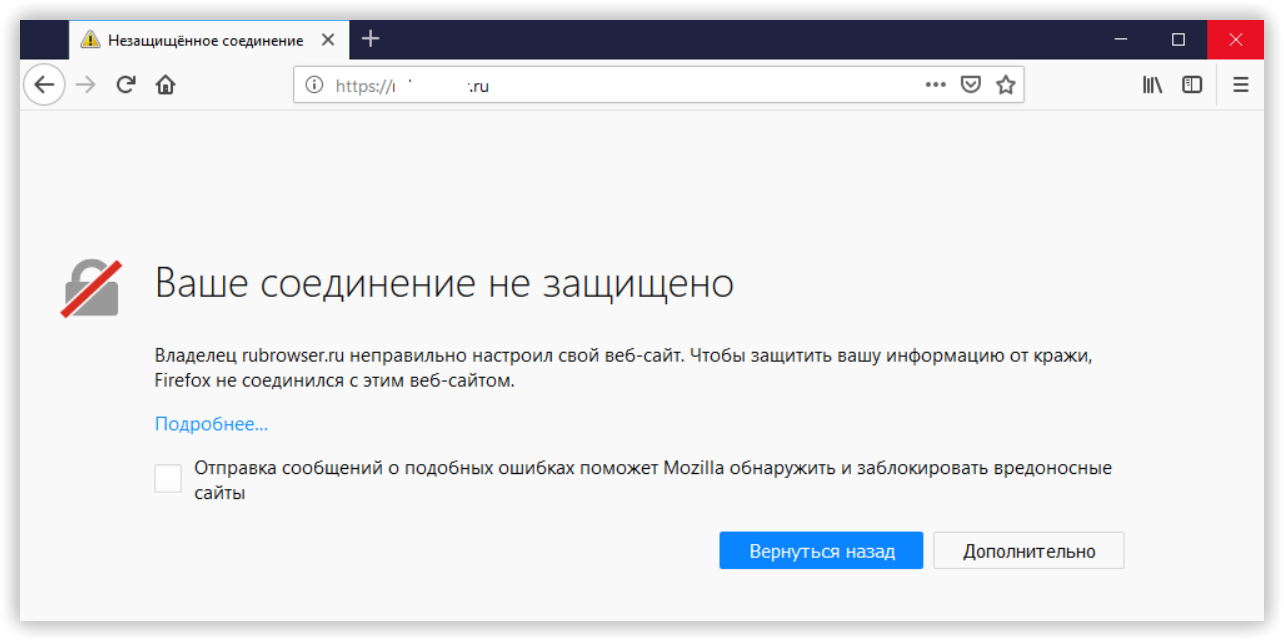Screen dimensions: 1284x641
Task: Click the Дополнительно button
Action: point(1029,551)
